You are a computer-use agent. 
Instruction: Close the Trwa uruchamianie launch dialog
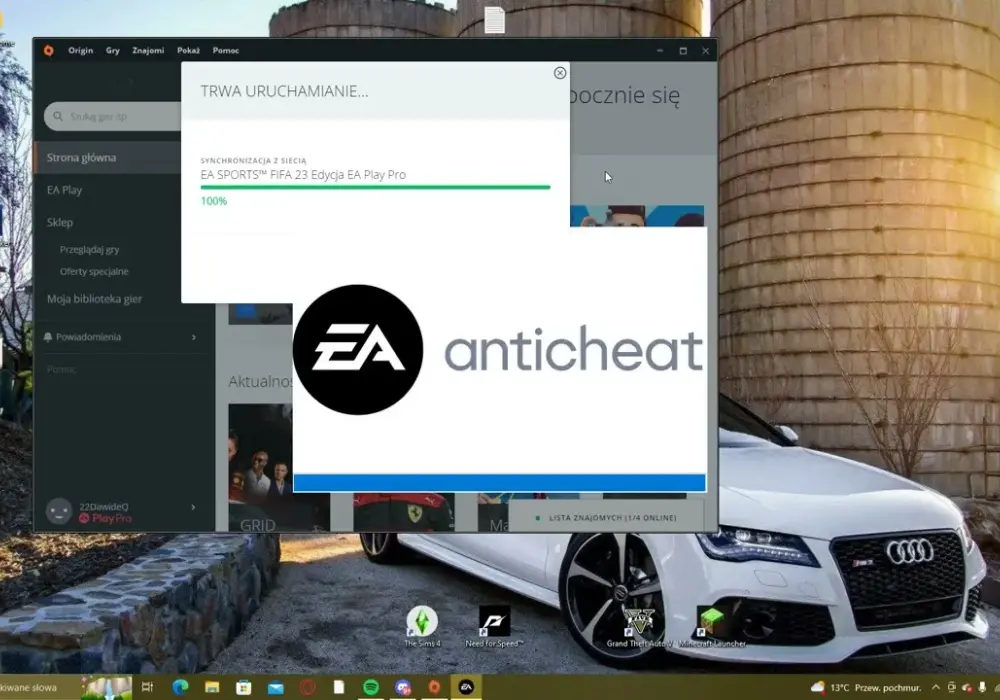pos(559,73)
